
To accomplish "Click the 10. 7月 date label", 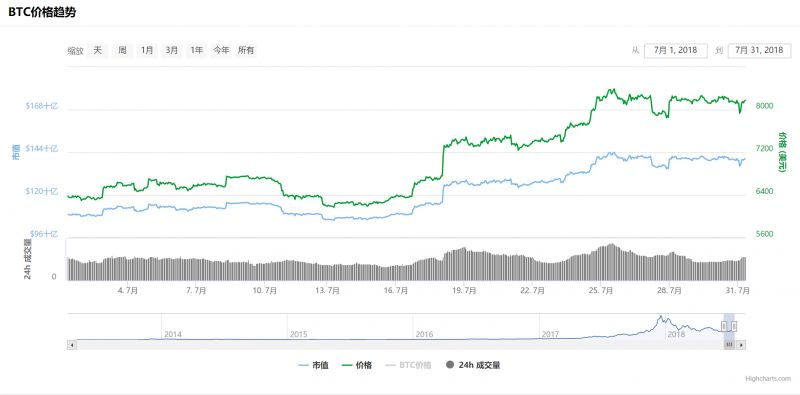I will pyautogui.click(x=264, y=290).
